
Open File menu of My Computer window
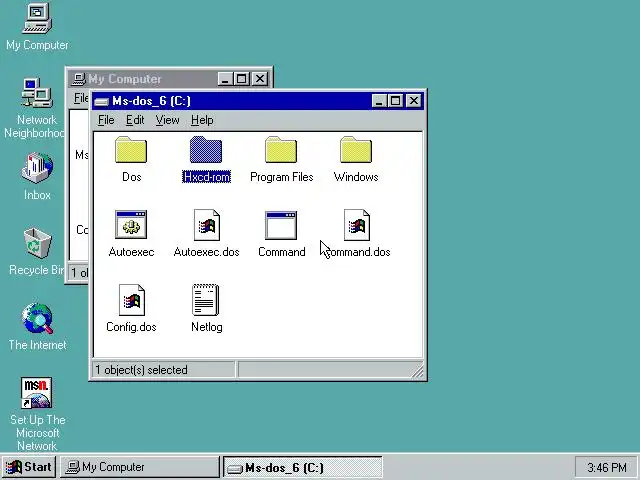81,98
